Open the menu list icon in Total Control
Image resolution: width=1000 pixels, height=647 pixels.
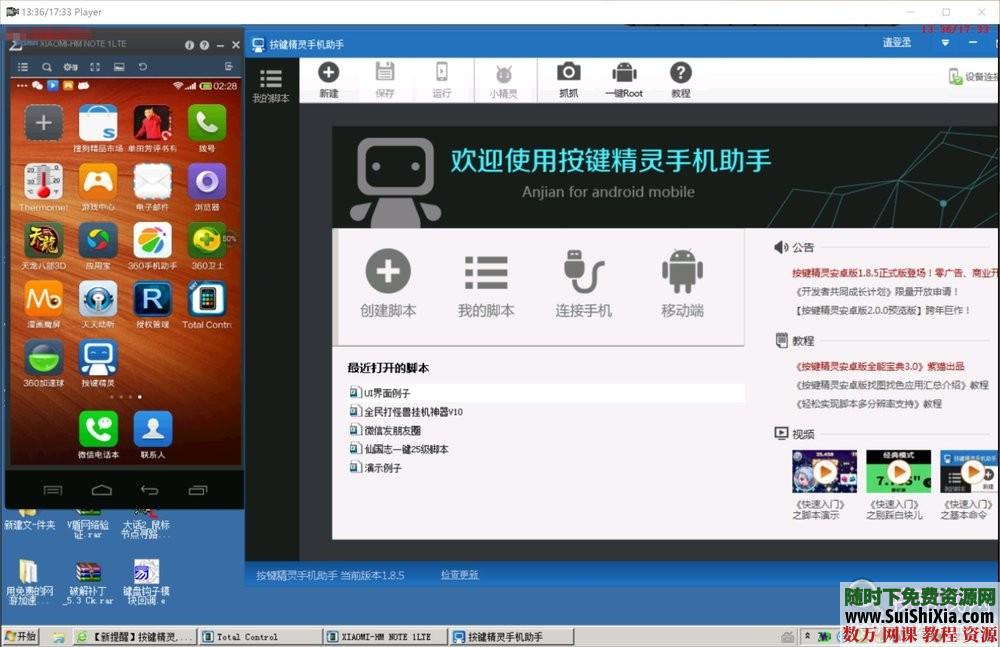(x=22, y=66)
